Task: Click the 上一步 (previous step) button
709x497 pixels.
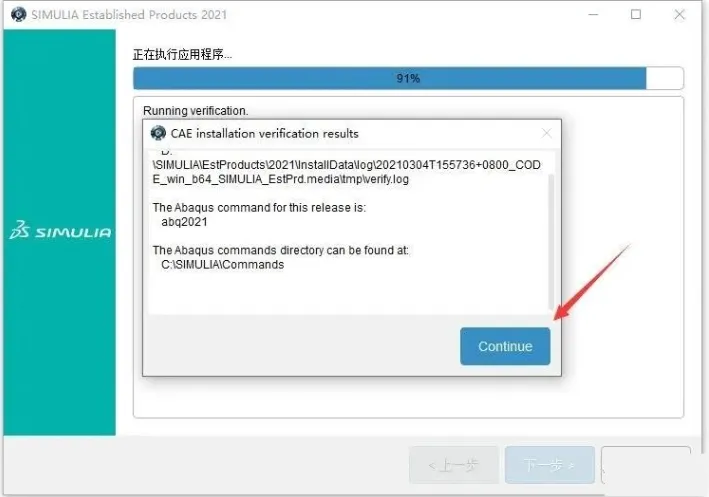Action: pos(454,465)
